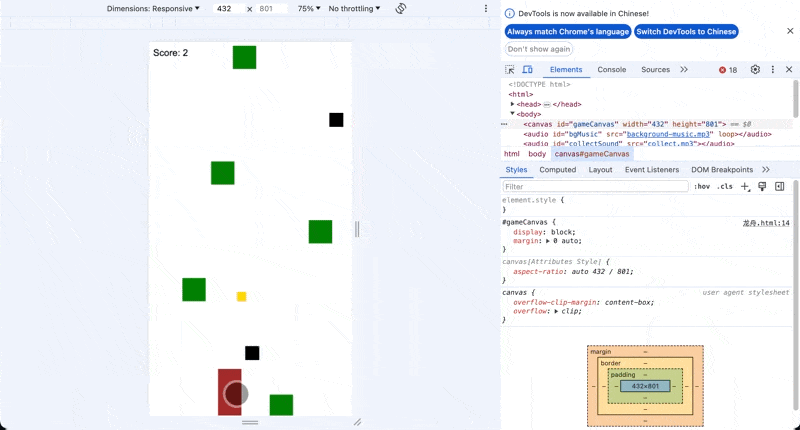Open the Dimensions: Responsive dropdown
The image size is (800, 430).
click(155, 8)
